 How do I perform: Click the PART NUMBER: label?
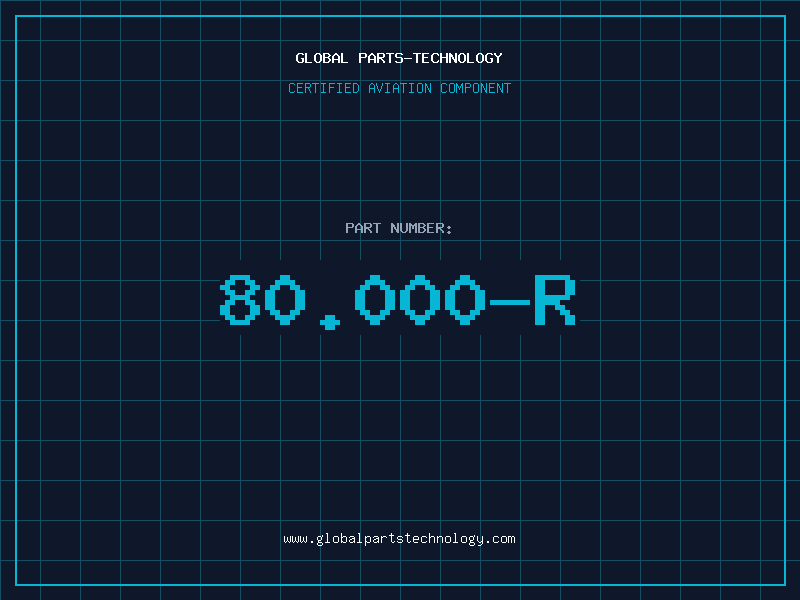(399, 228)
